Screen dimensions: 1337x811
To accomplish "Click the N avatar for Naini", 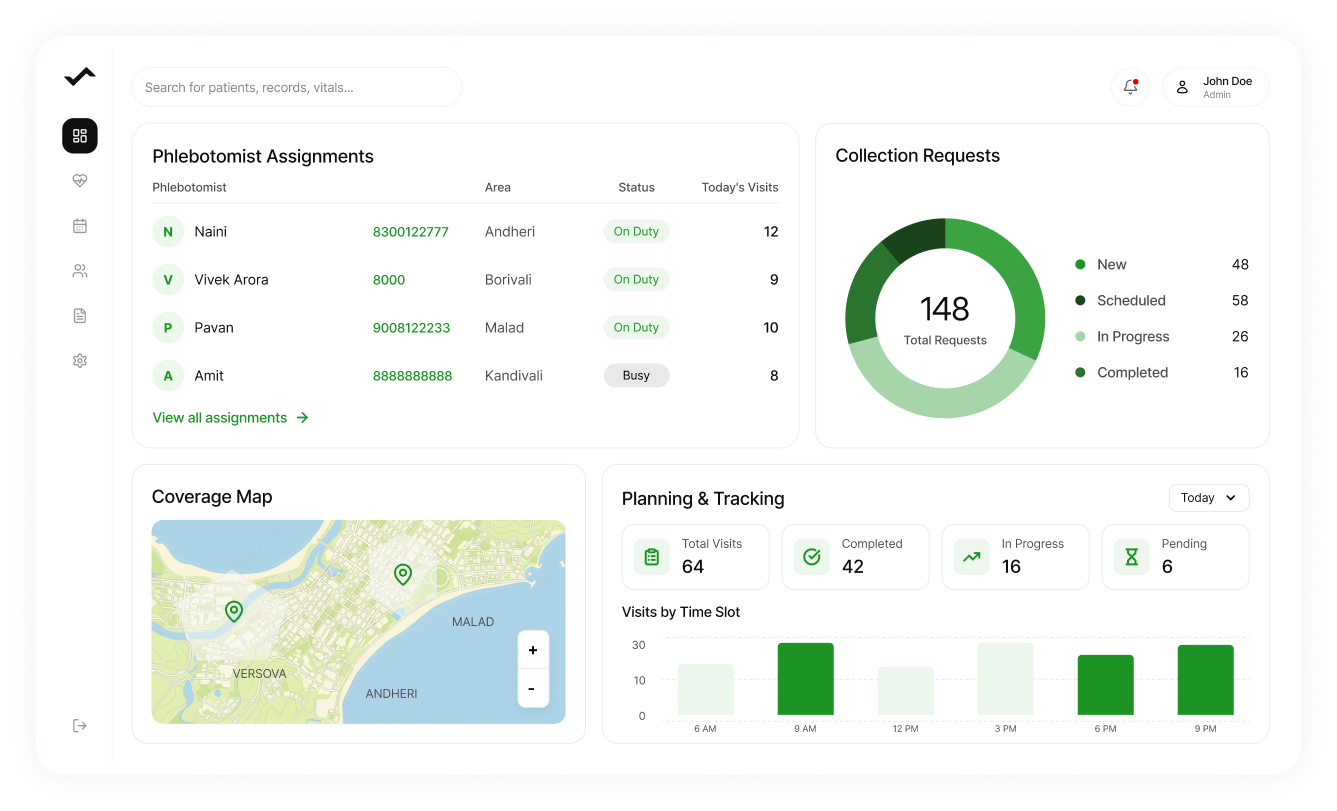I will click(168, 232).
